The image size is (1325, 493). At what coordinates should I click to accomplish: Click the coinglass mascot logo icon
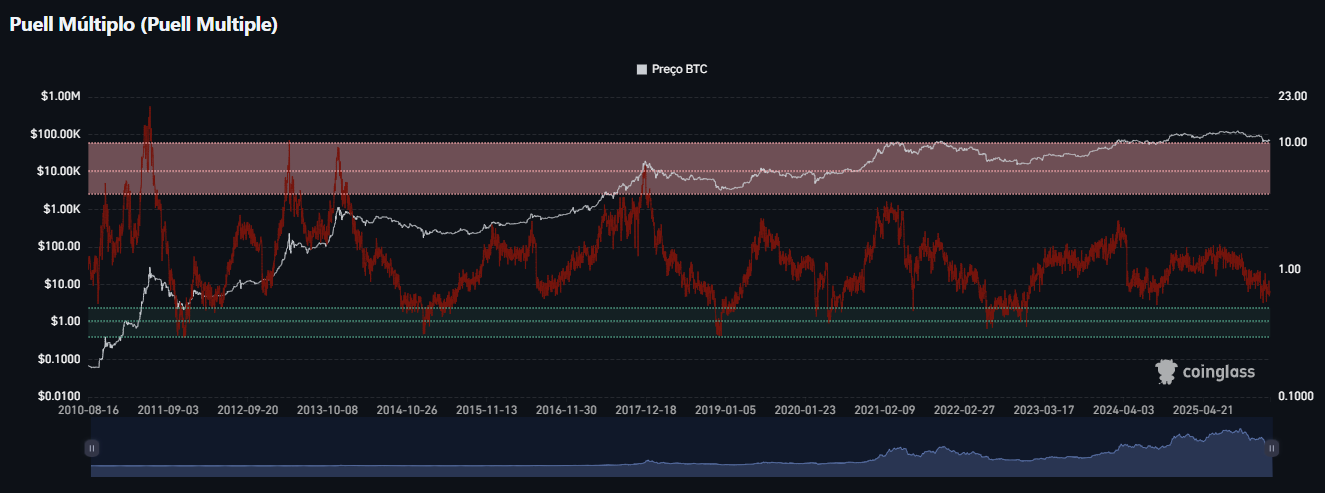pos(1166,372)
